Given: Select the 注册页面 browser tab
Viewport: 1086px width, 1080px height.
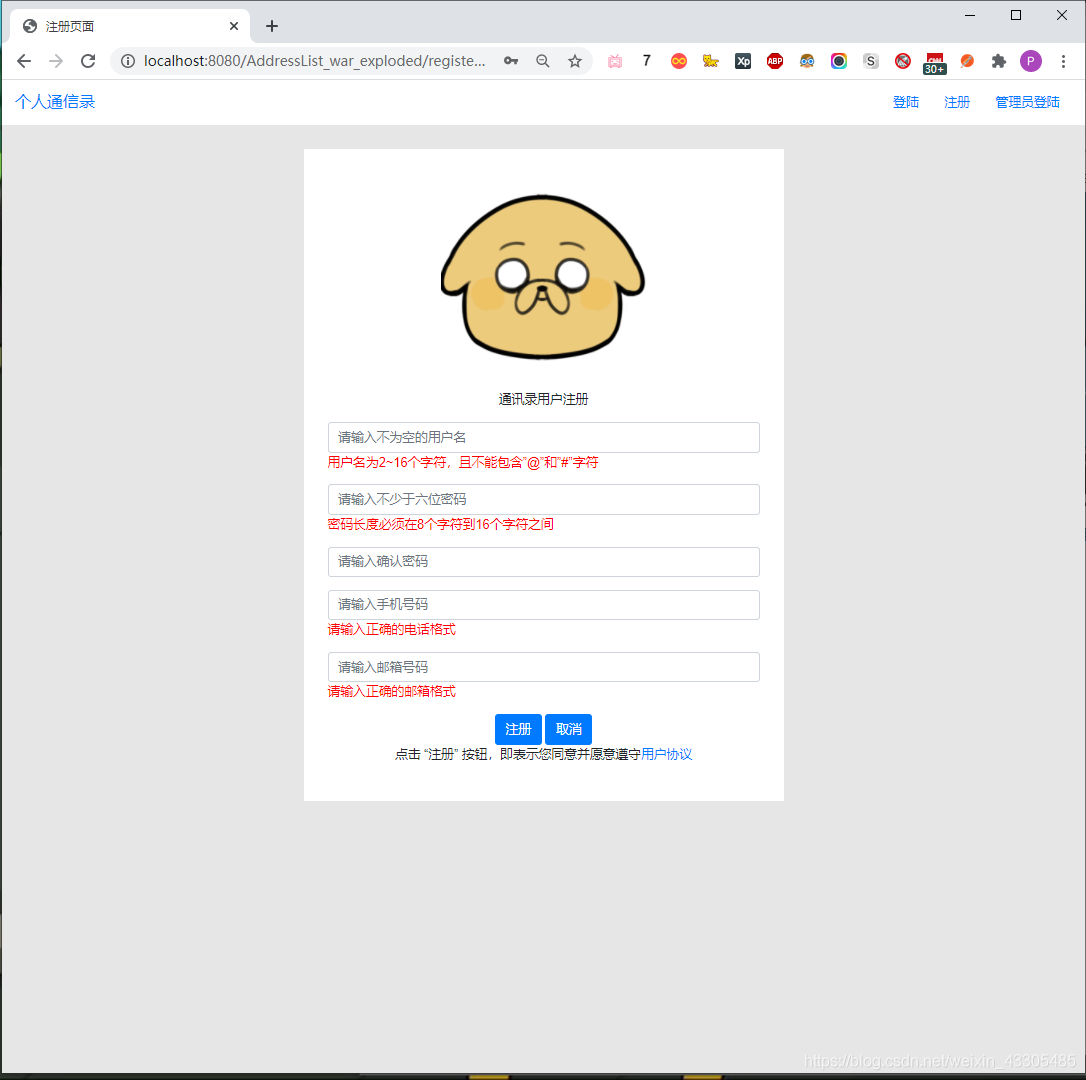Looking at the screenshot, I should [130, 26].
